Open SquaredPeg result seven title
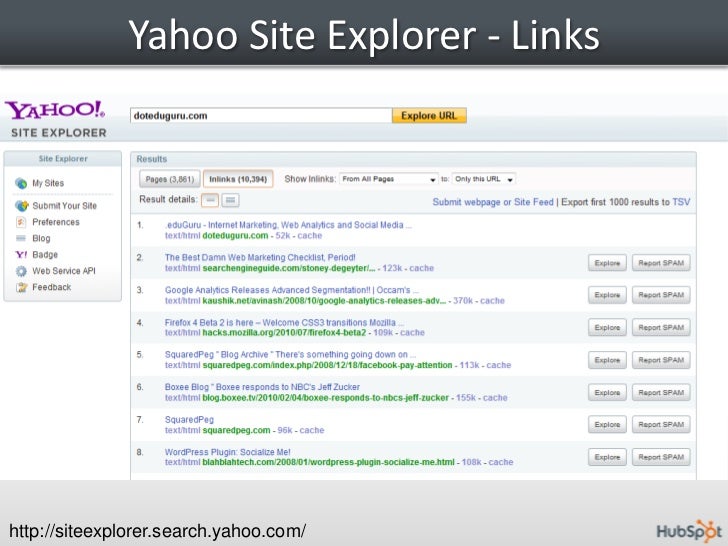The image size is (728, 546). point(189,419)
